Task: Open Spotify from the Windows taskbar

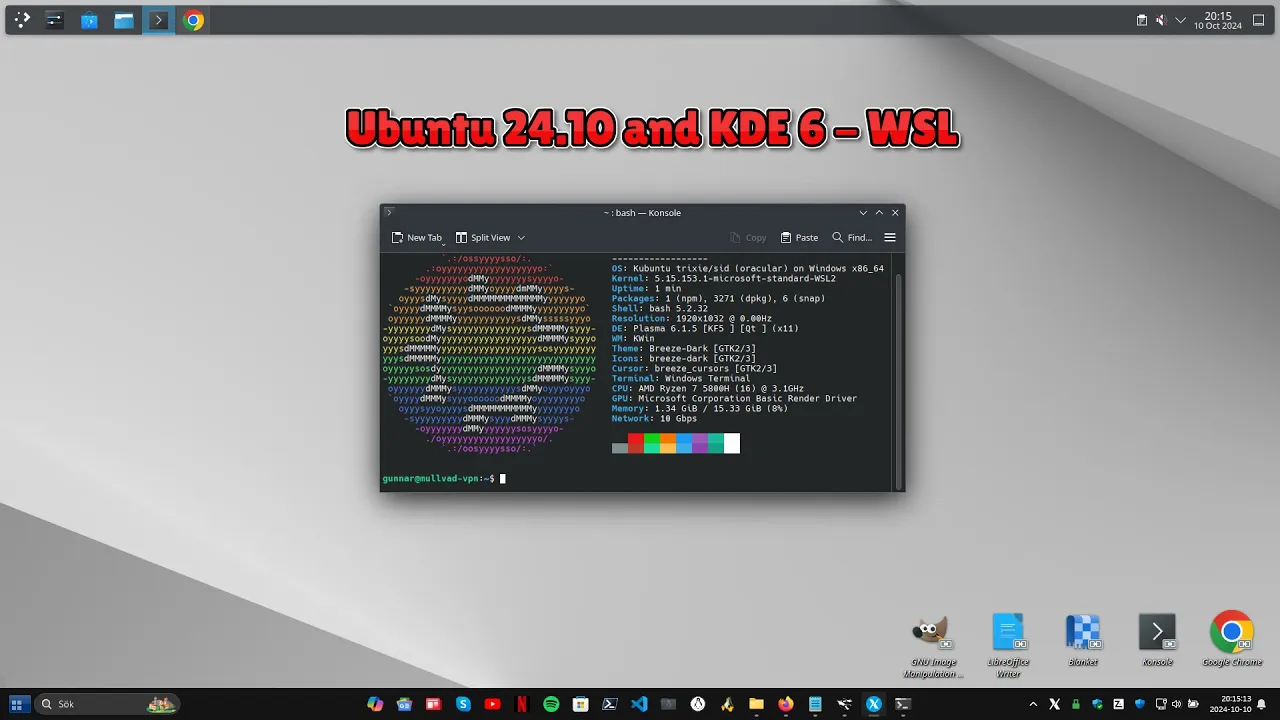Action: pyautogui.click(x=551, y=704)
